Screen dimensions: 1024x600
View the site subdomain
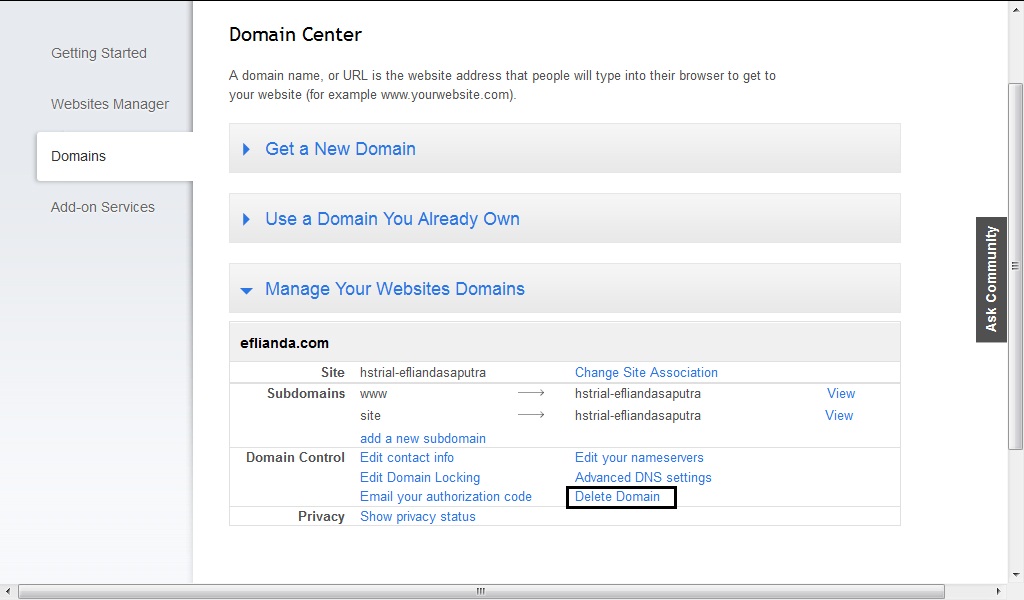pos(839,415)
